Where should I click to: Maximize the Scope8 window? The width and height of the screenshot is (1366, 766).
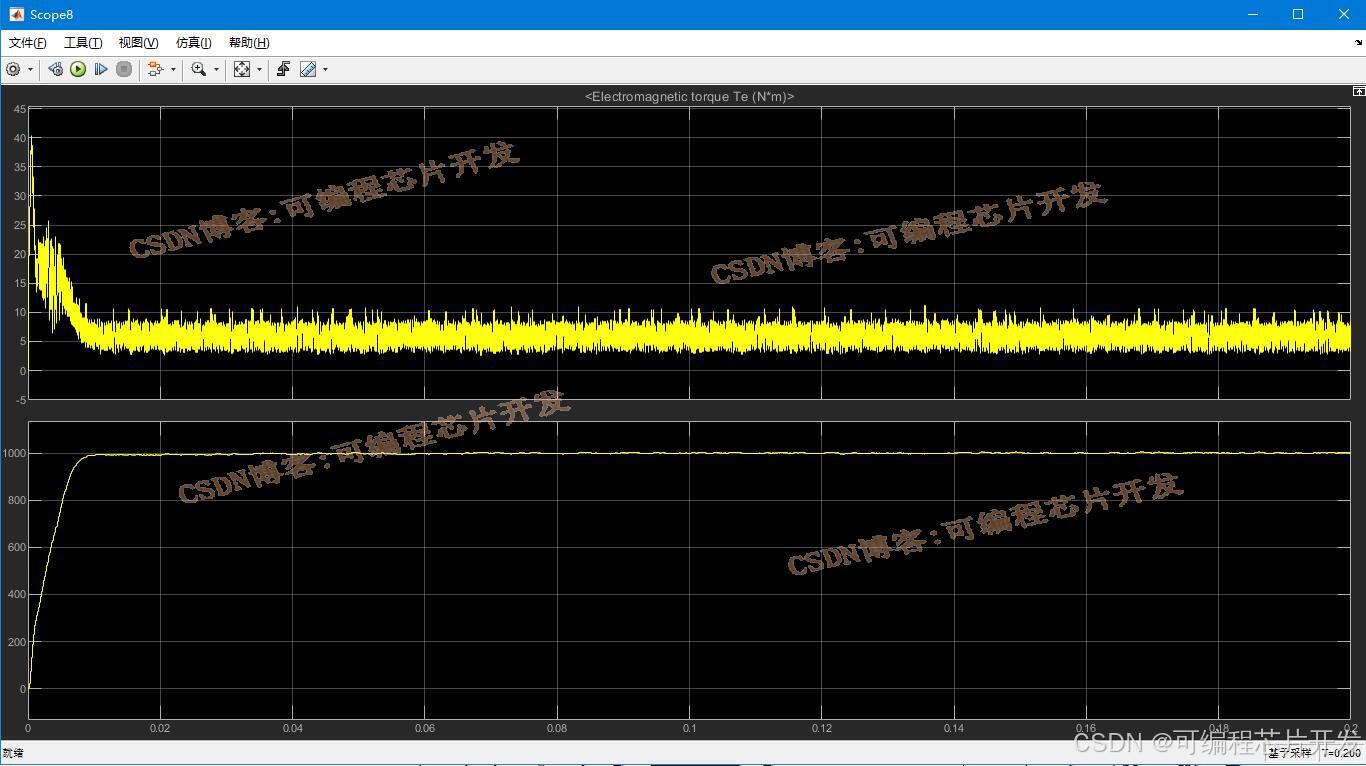1298,14
